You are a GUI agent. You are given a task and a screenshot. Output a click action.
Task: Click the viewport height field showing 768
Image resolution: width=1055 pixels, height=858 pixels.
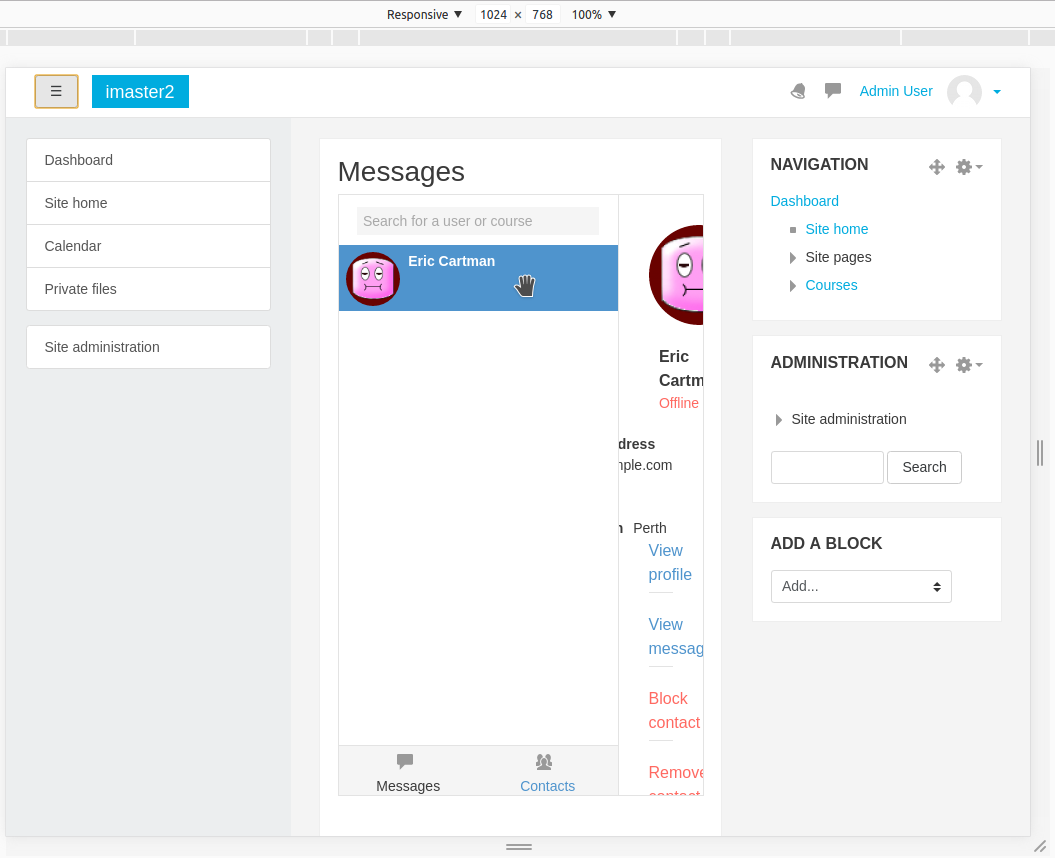542,14
